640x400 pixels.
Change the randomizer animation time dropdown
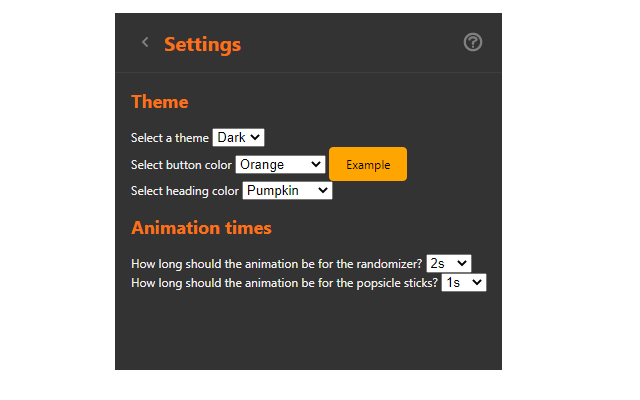pos(448,263)
